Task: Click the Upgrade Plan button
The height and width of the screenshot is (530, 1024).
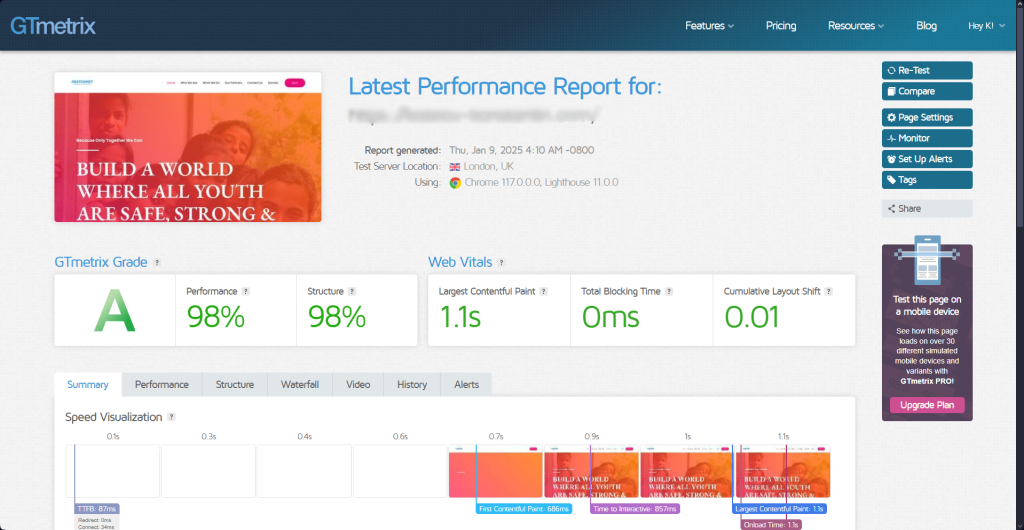Action: tap(927, 405)
